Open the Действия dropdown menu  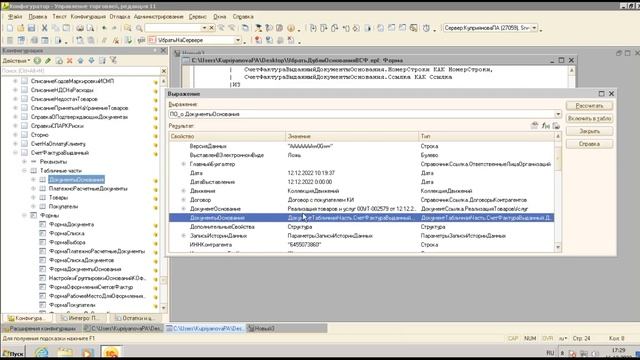click(16, 60)
